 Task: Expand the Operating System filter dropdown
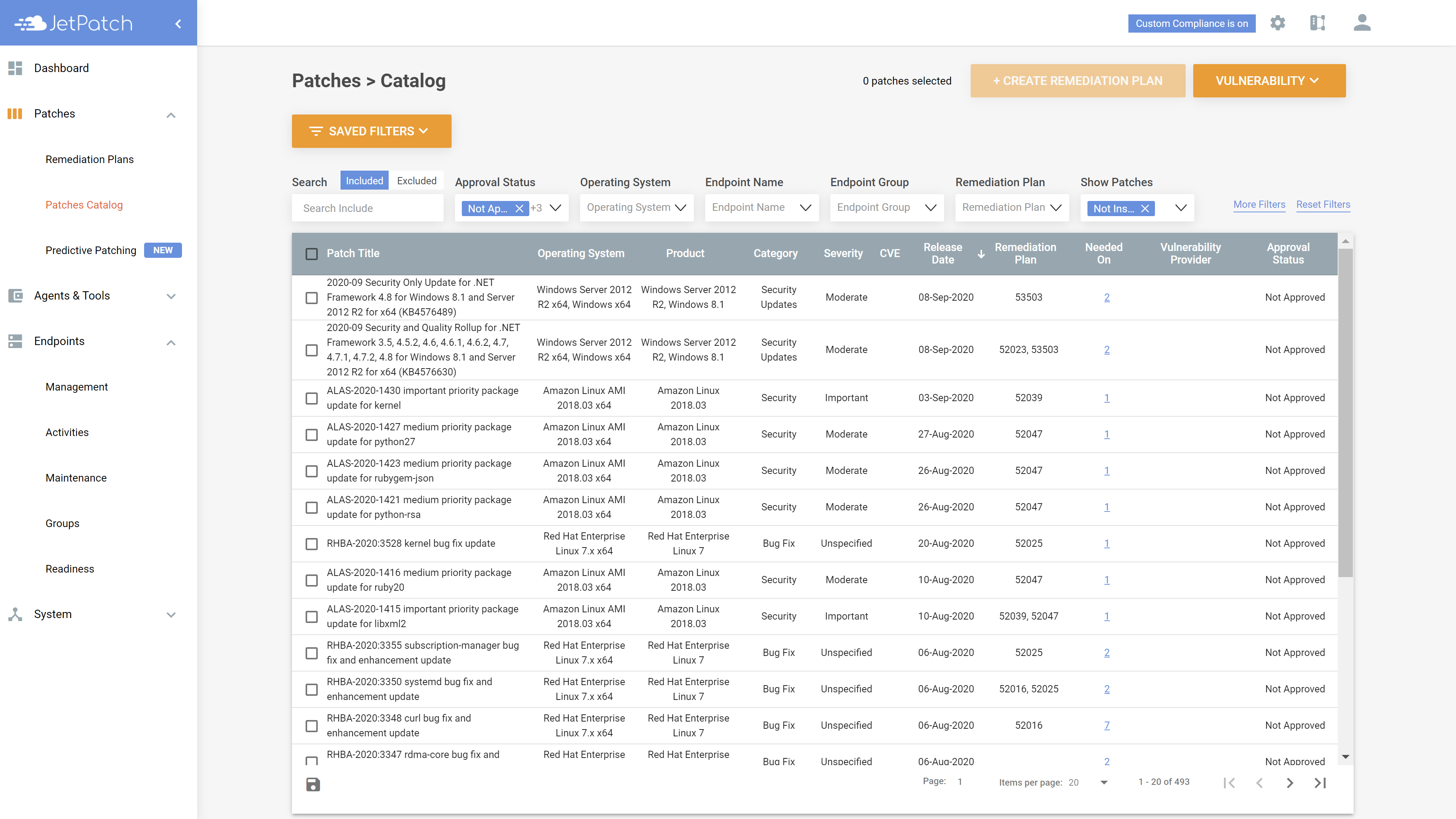point(681,208)
